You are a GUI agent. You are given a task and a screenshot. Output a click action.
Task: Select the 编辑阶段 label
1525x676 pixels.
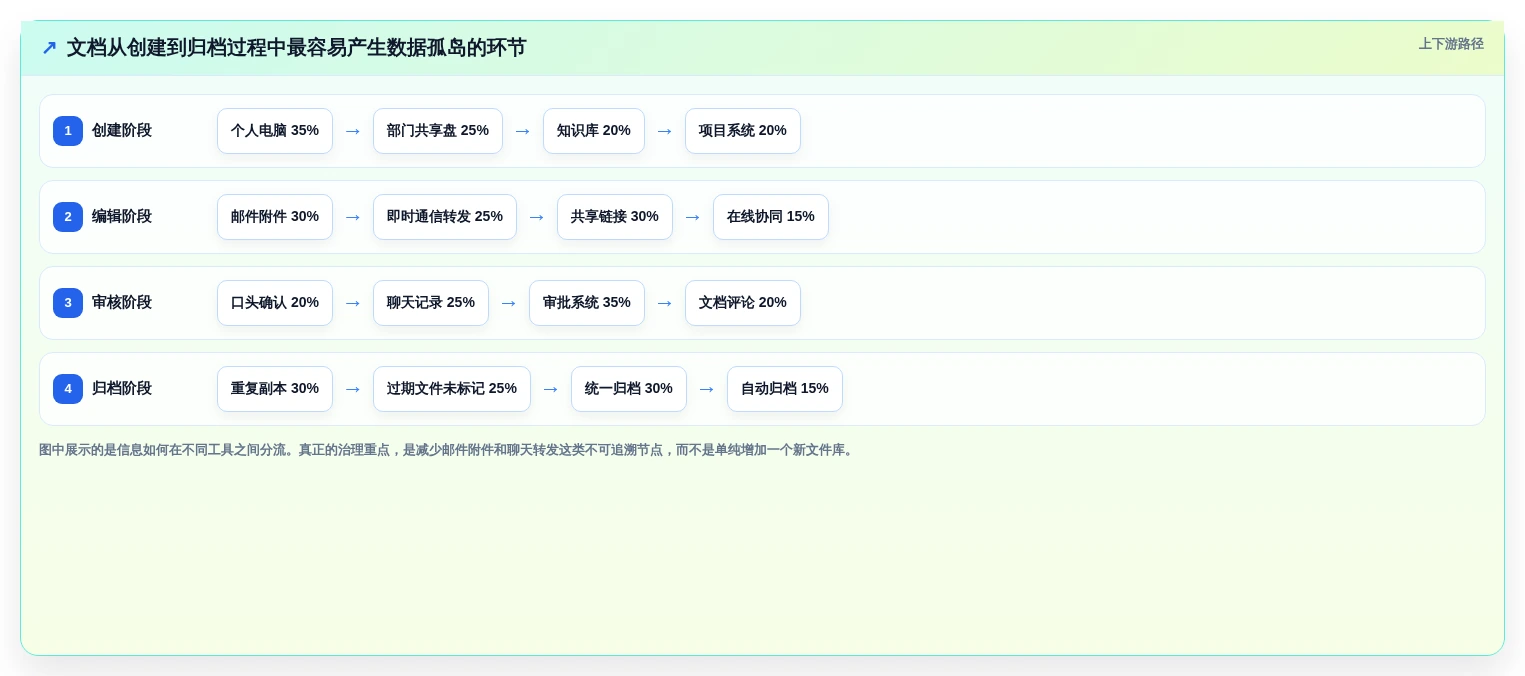pyautogui.click(x=122, y=217)
